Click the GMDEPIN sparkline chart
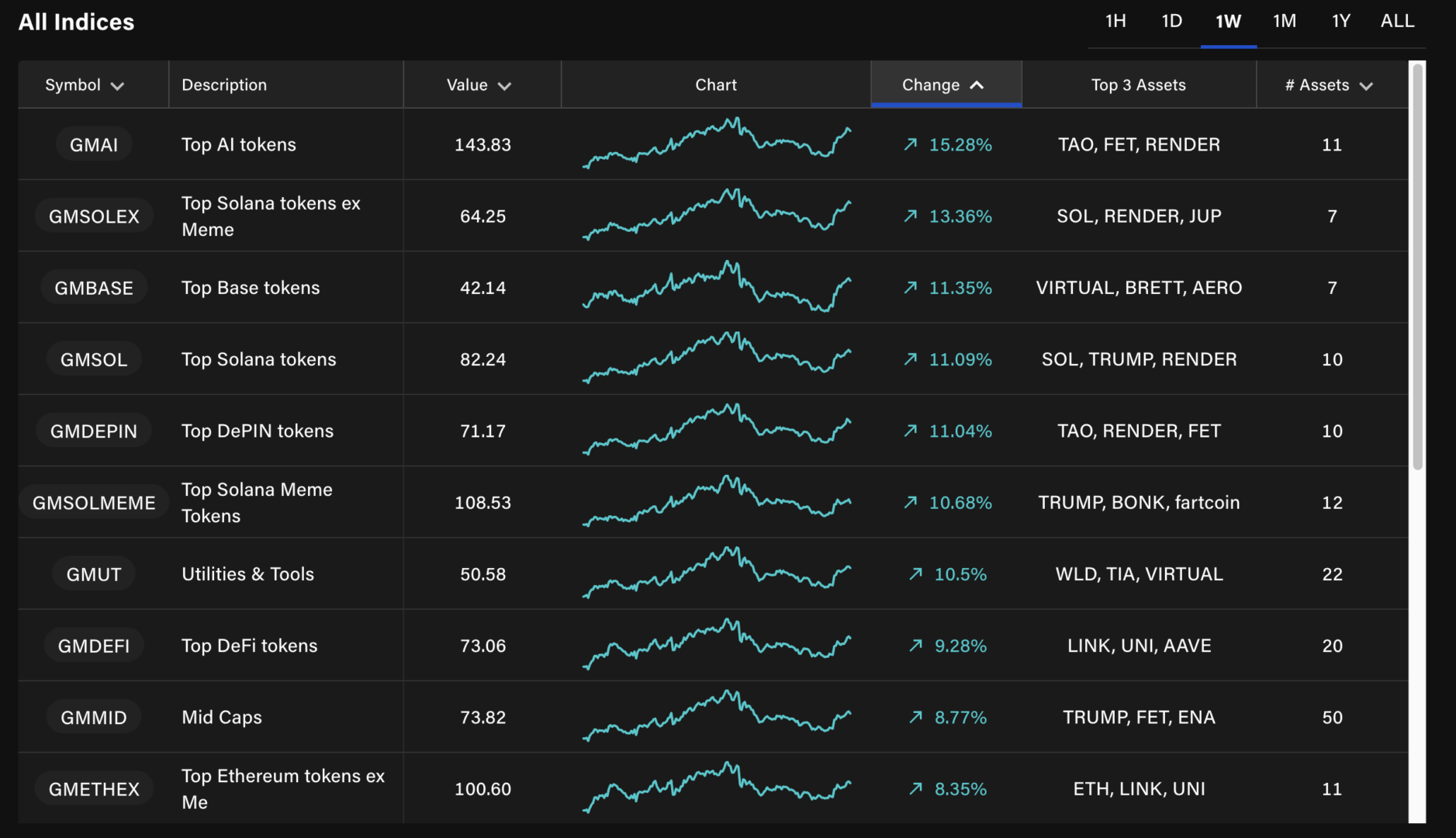The height and width of the screenshot is (838, 1456). pyautogui.click(x=717, y=429)
